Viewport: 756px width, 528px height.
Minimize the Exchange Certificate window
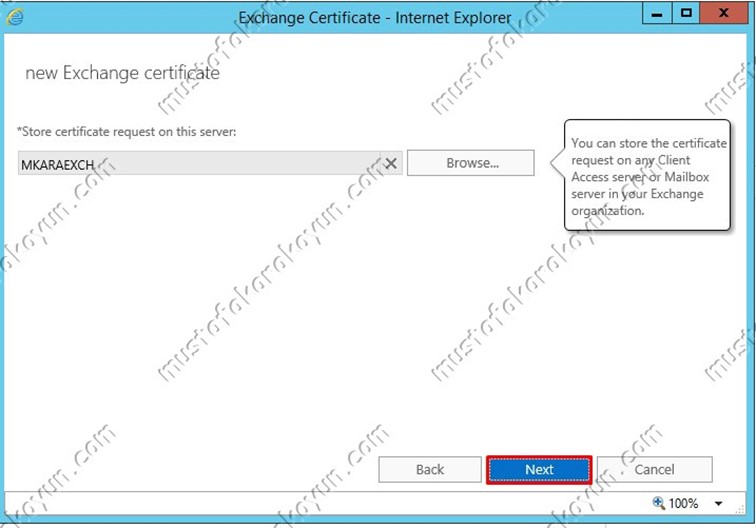tap(656, 13)
